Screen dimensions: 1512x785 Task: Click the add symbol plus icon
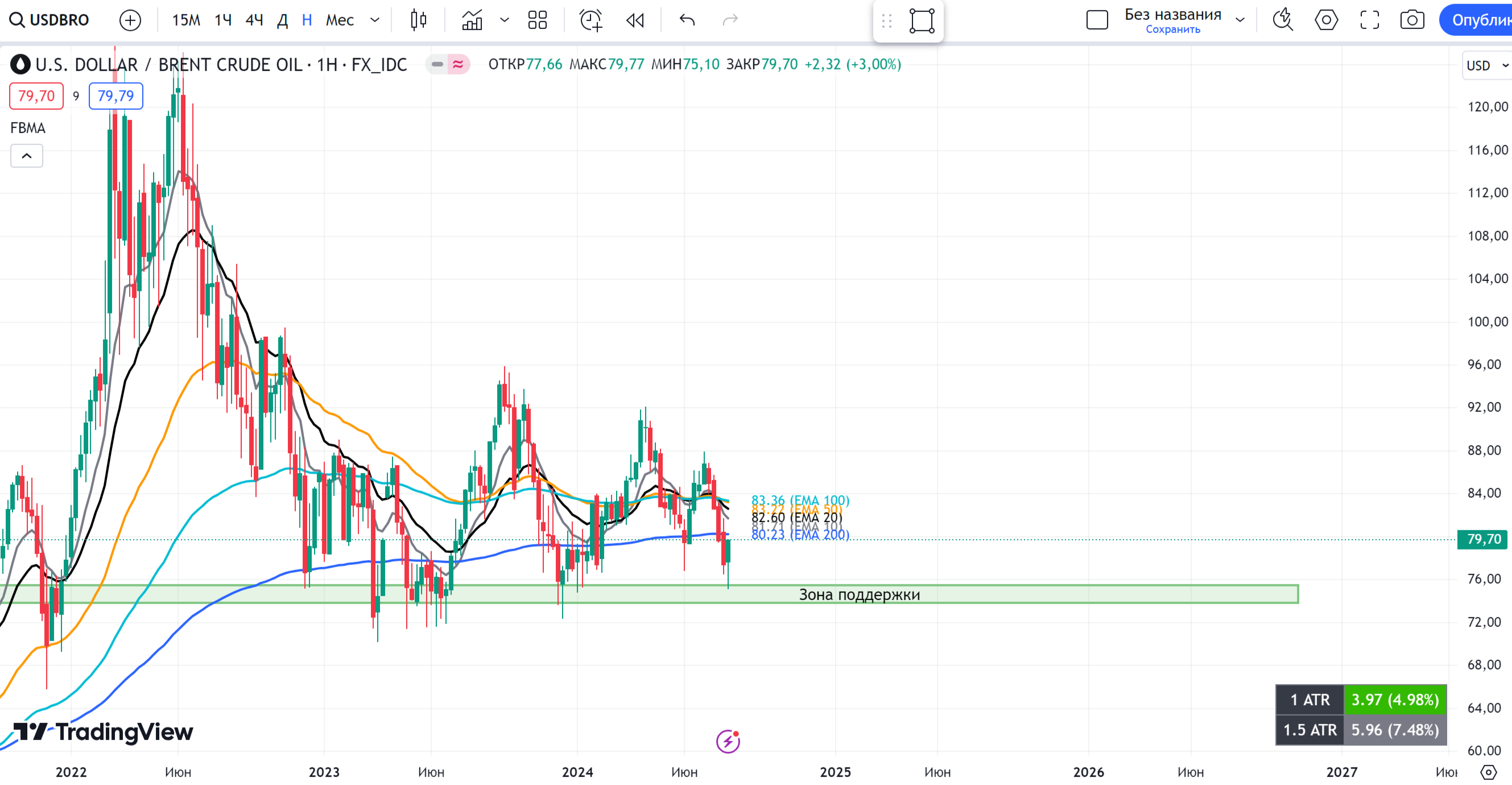click(x=130, y=20)
